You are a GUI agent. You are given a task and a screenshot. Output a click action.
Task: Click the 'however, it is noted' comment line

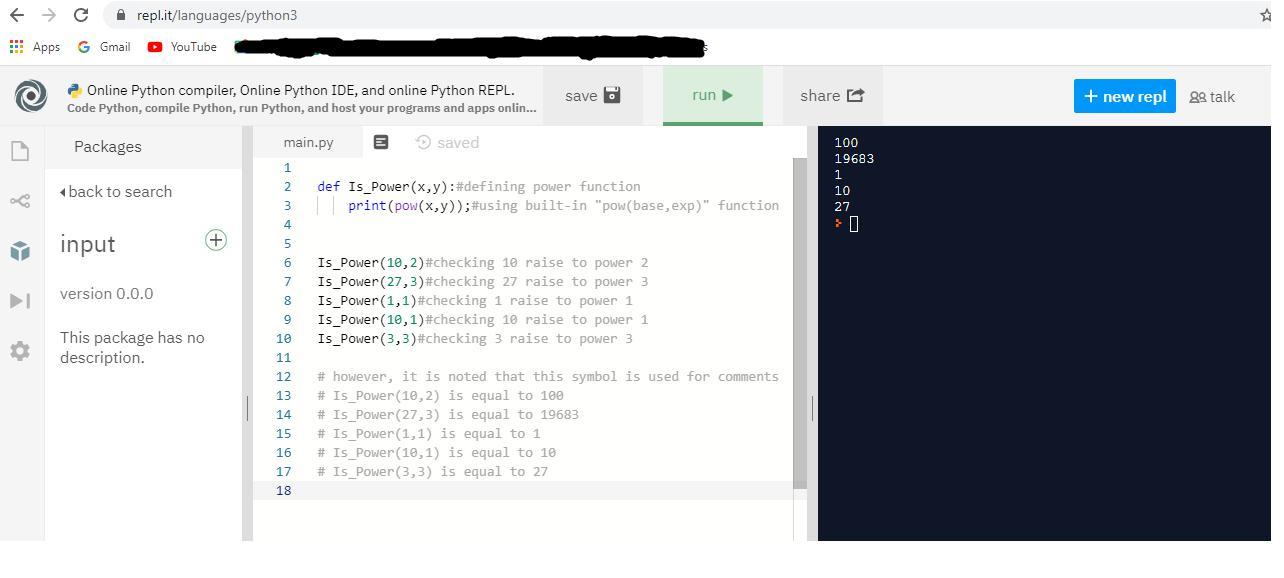(x=548, y=377)
